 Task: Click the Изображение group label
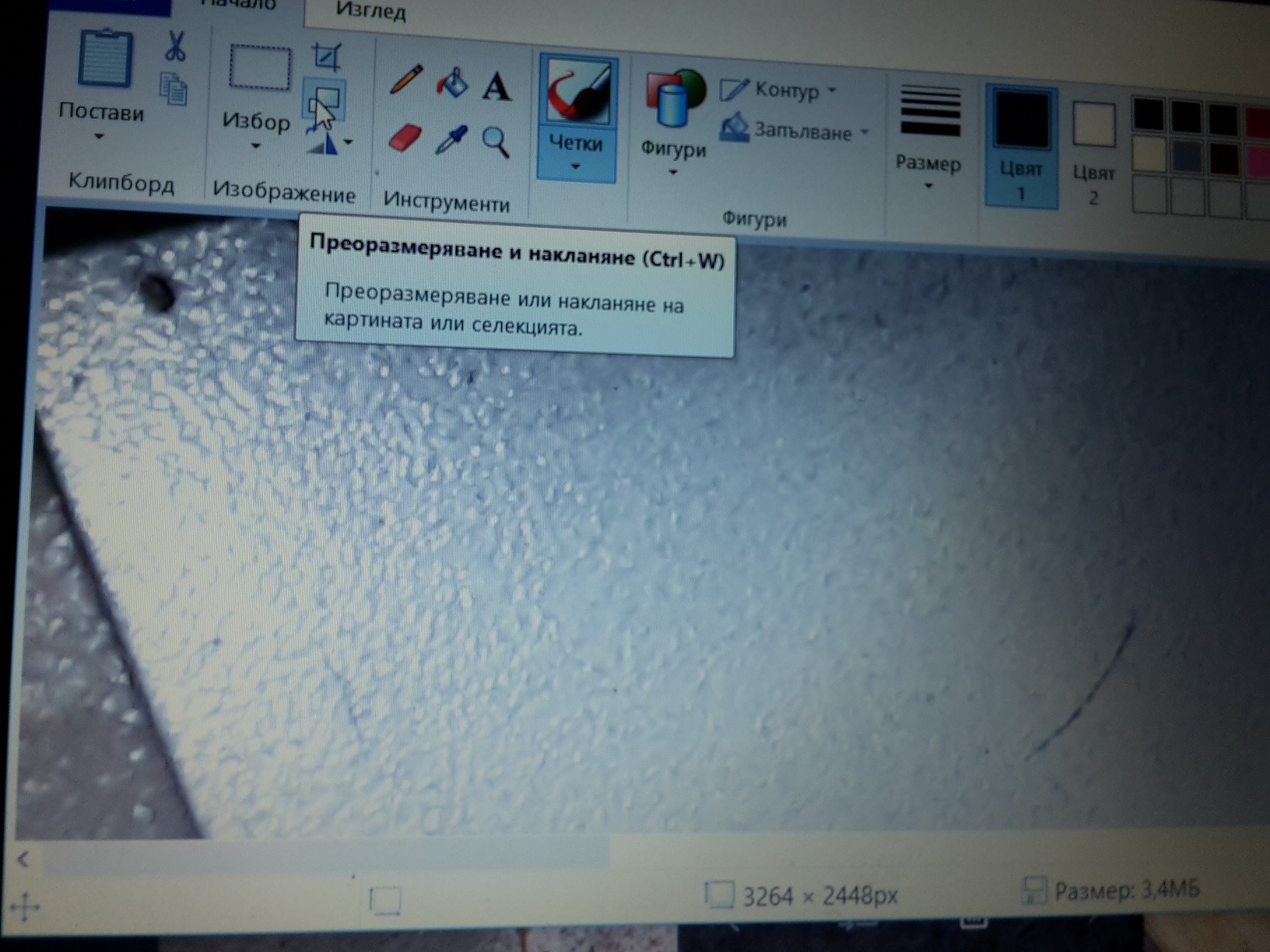pos(284,192)
